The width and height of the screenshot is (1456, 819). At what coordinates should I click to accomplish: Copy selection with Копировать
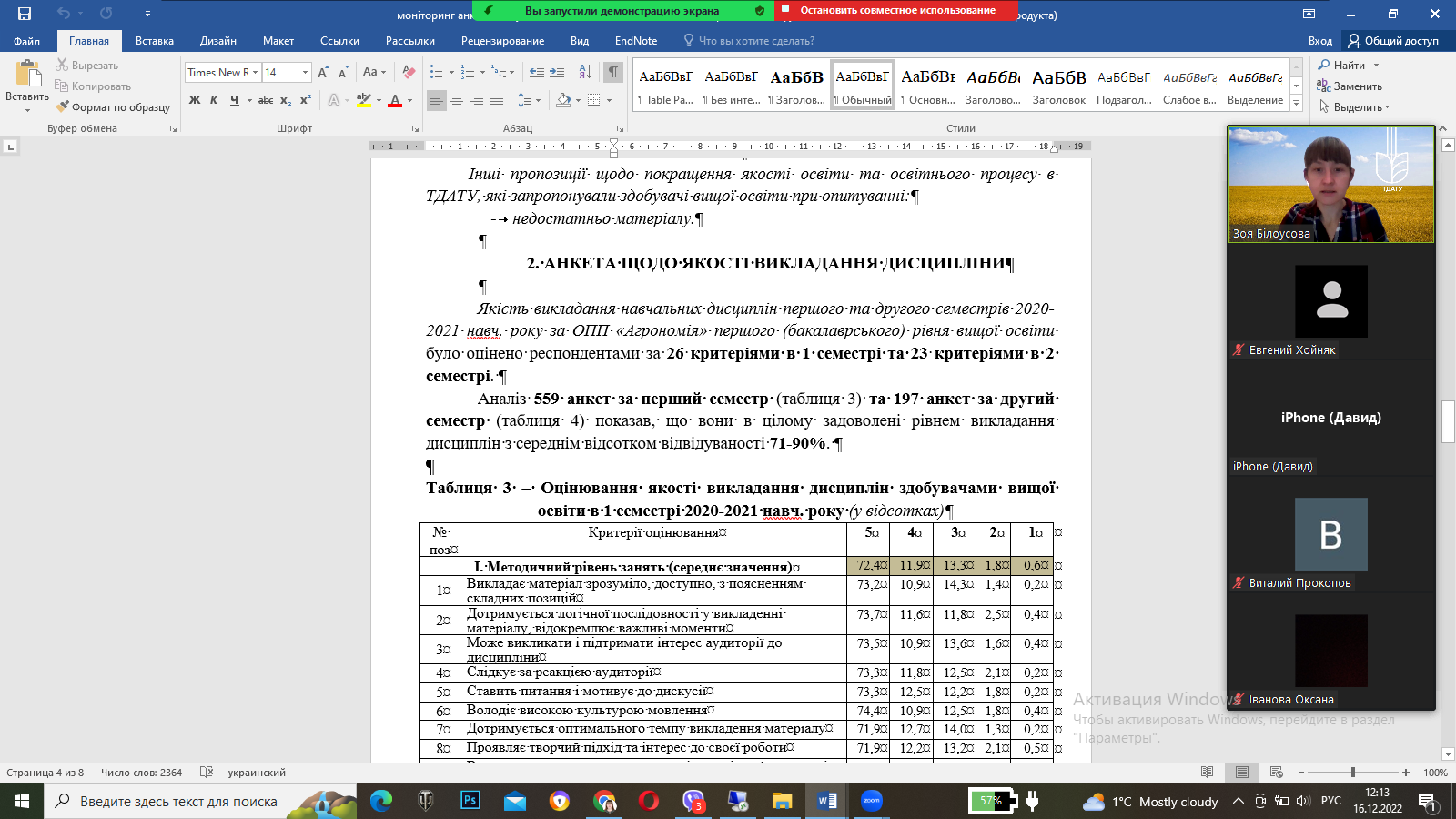[x=93, y=86]
